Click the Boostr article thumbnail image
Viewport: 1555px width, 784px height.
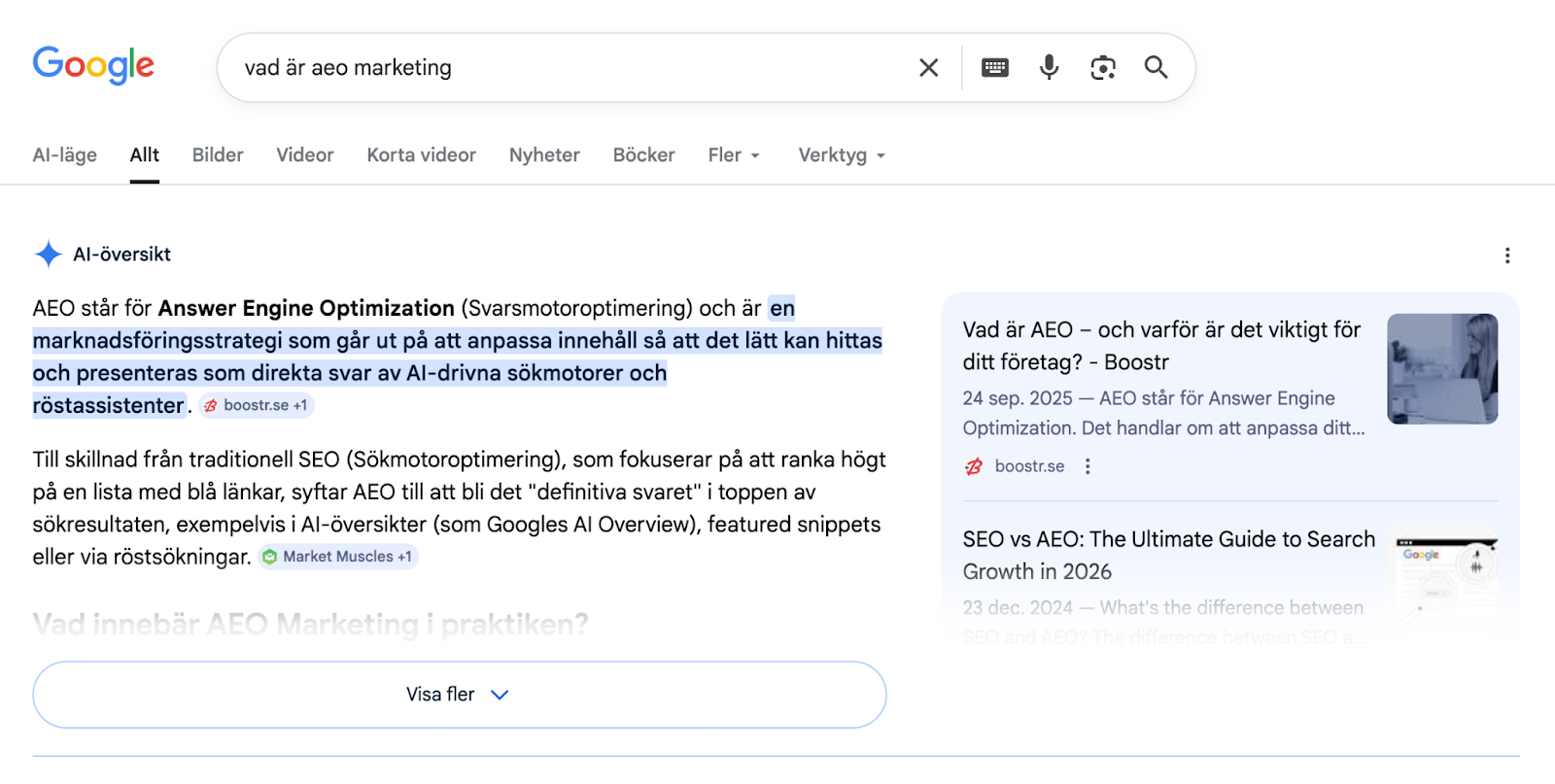tap(1442, 368)
